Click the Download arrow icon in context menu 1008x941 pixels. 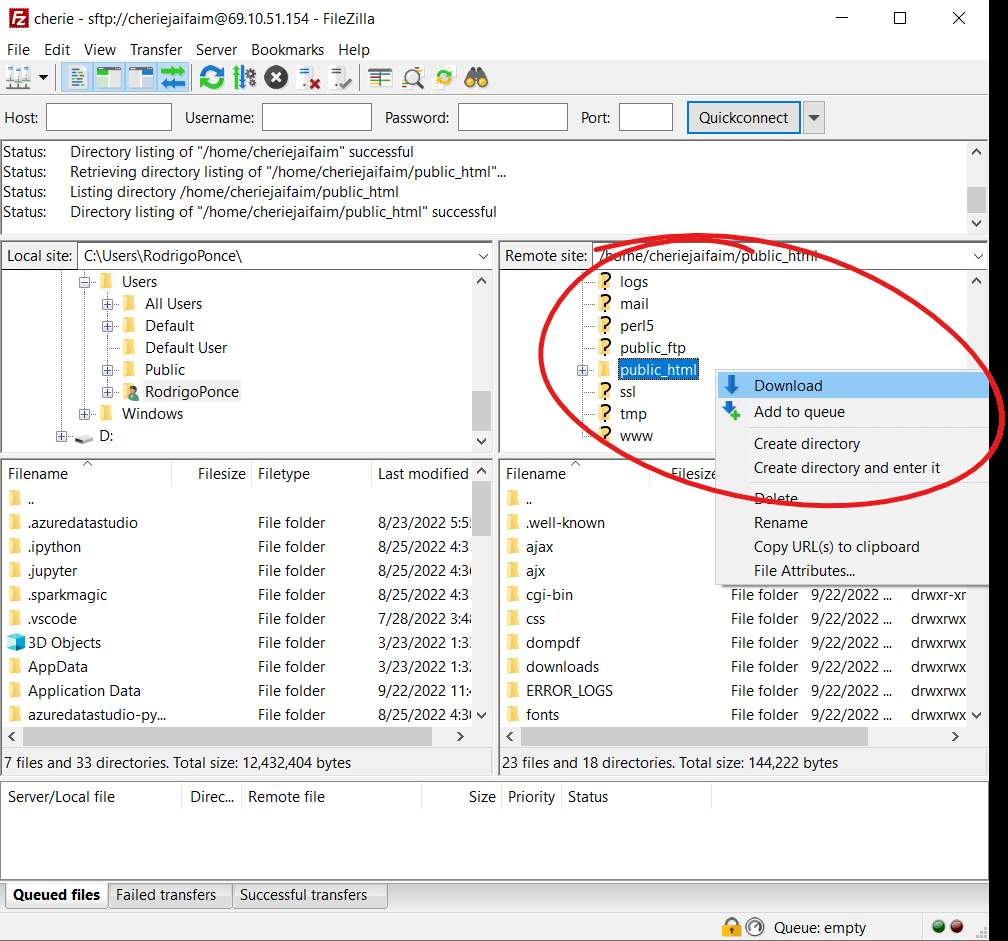coord(732,385)
